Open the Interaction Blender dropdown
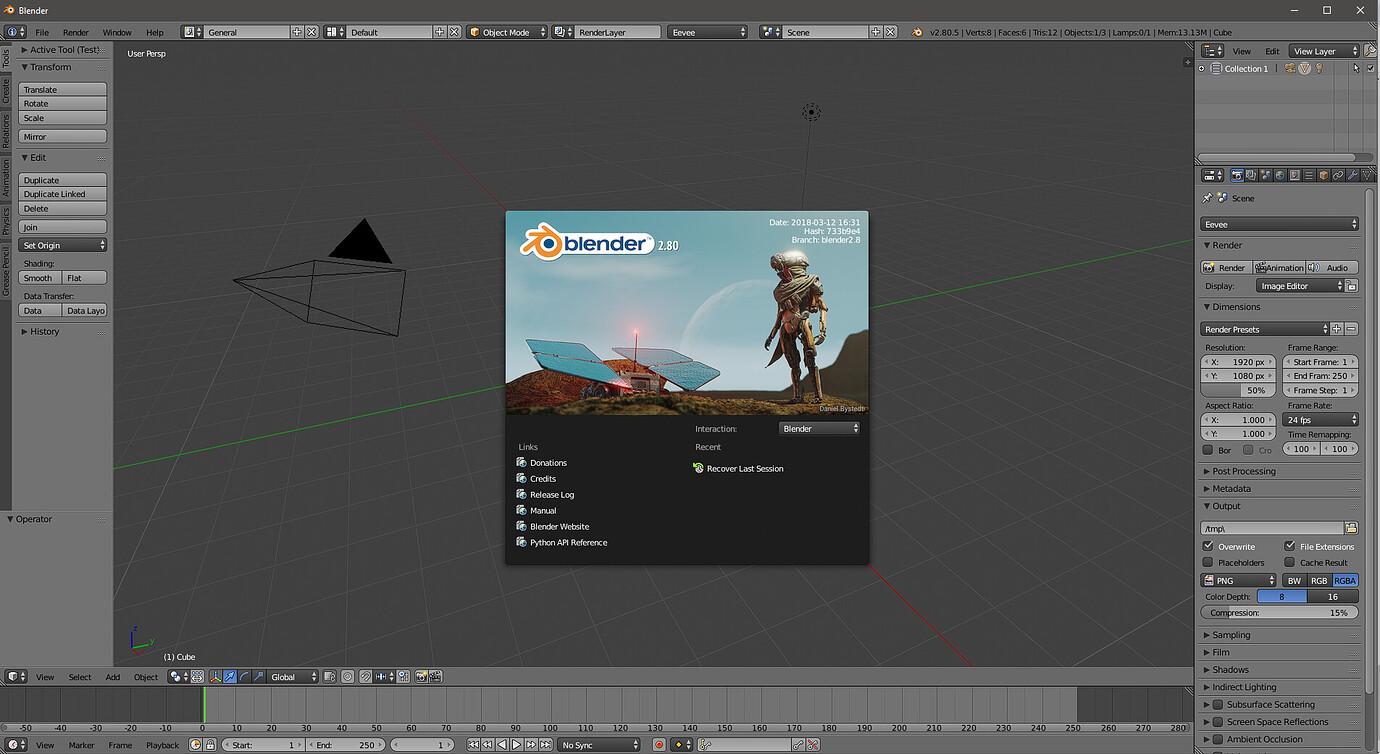The height and width of the screenshot is (754, 1380). [x=819, y=428]
